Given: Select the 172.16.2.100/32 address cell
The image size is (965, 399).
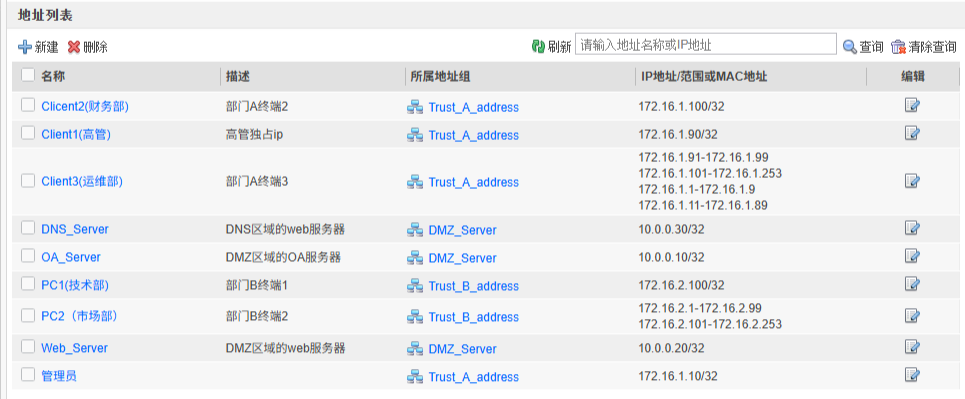Looking at the screenshot, I should coord(681,286).
